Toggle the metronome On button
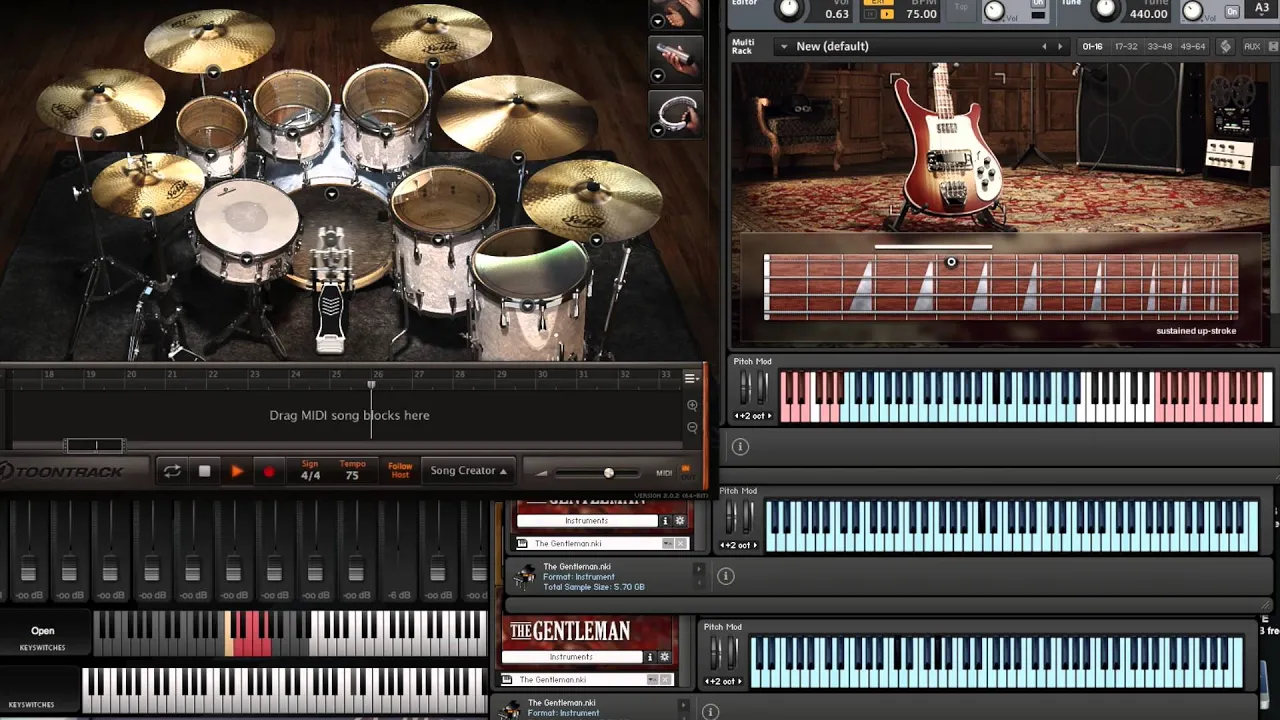Viewport: 1280px width, 720px height. click(1038, 3)
